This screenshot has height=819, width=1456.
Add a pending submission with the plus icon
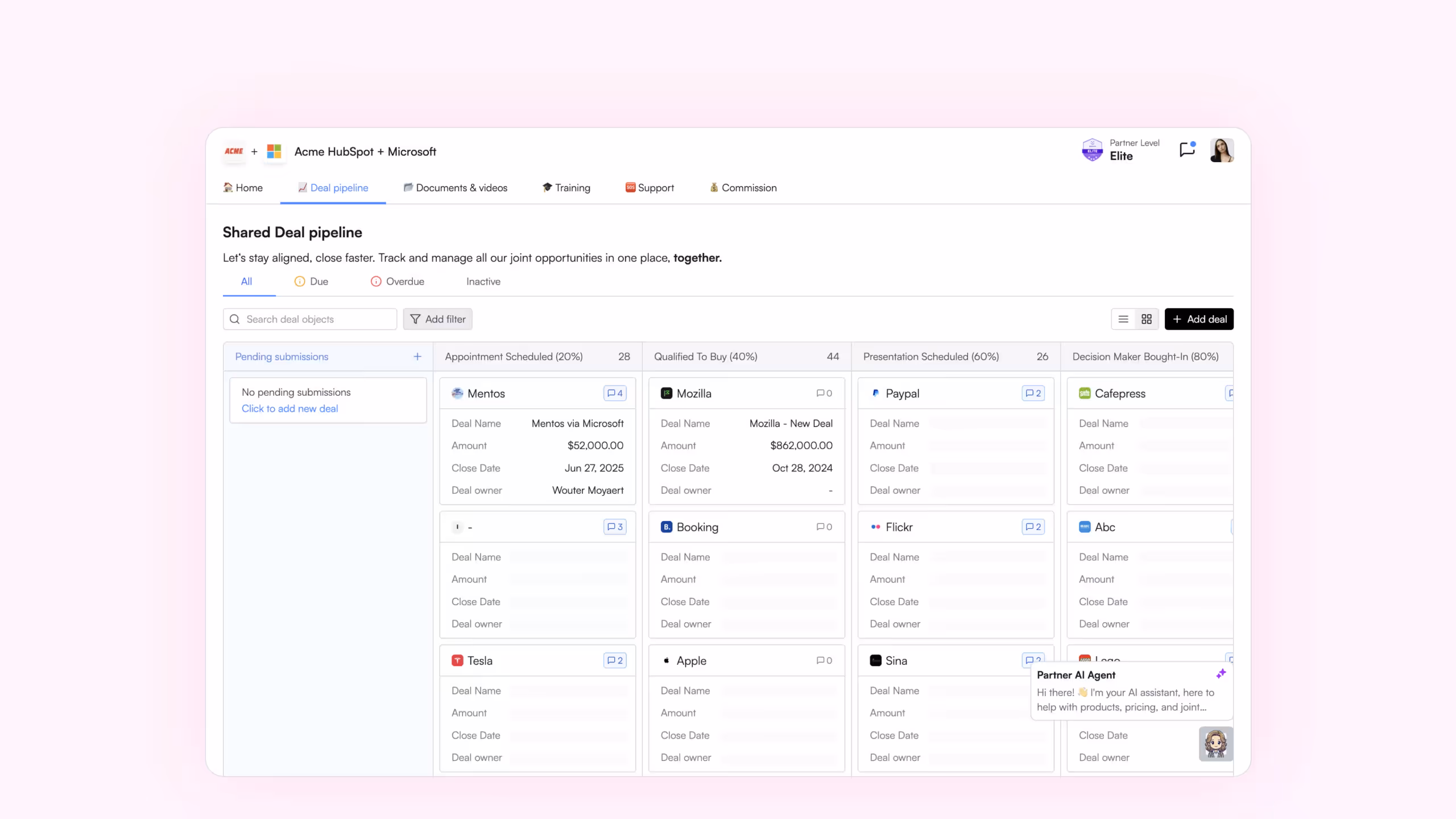tap(417, 357)
